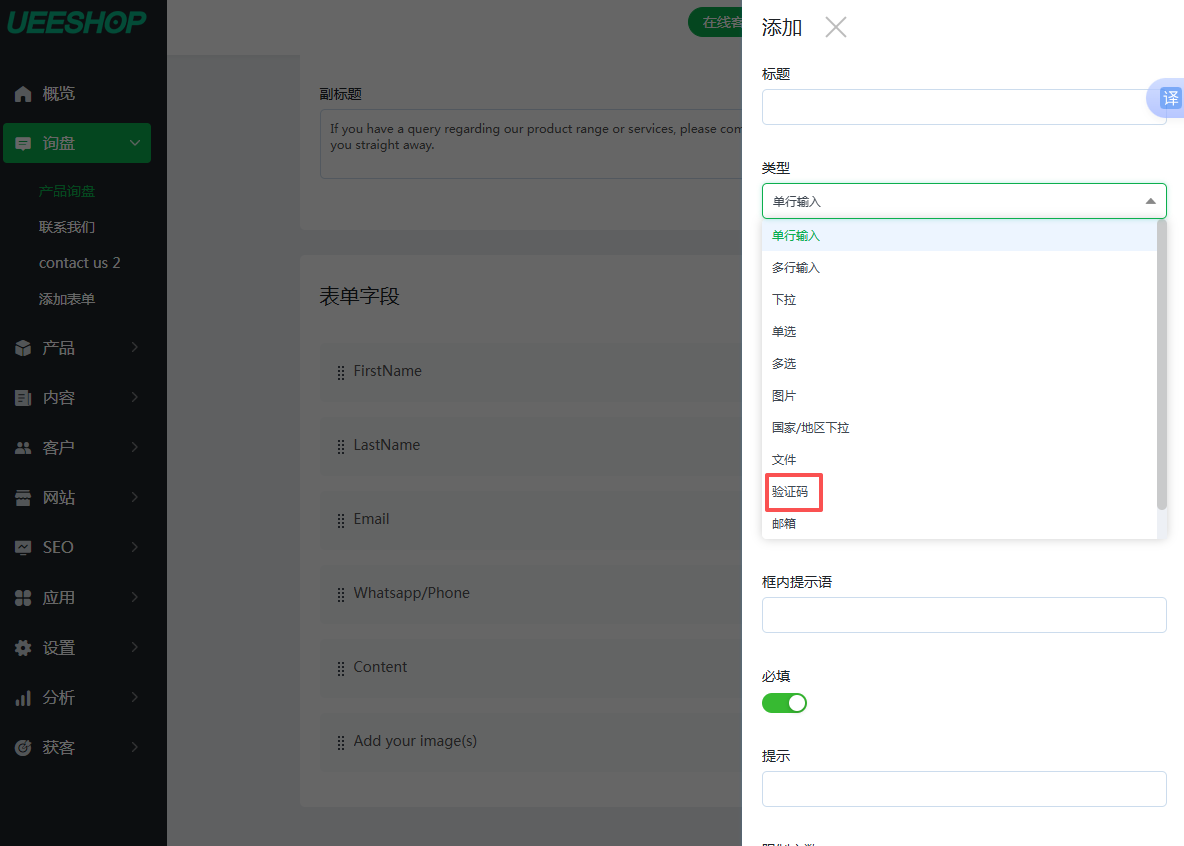Click the 框内提示语 input field
Viewport: 1184px width, 846px height.
[x=964, y=615]
